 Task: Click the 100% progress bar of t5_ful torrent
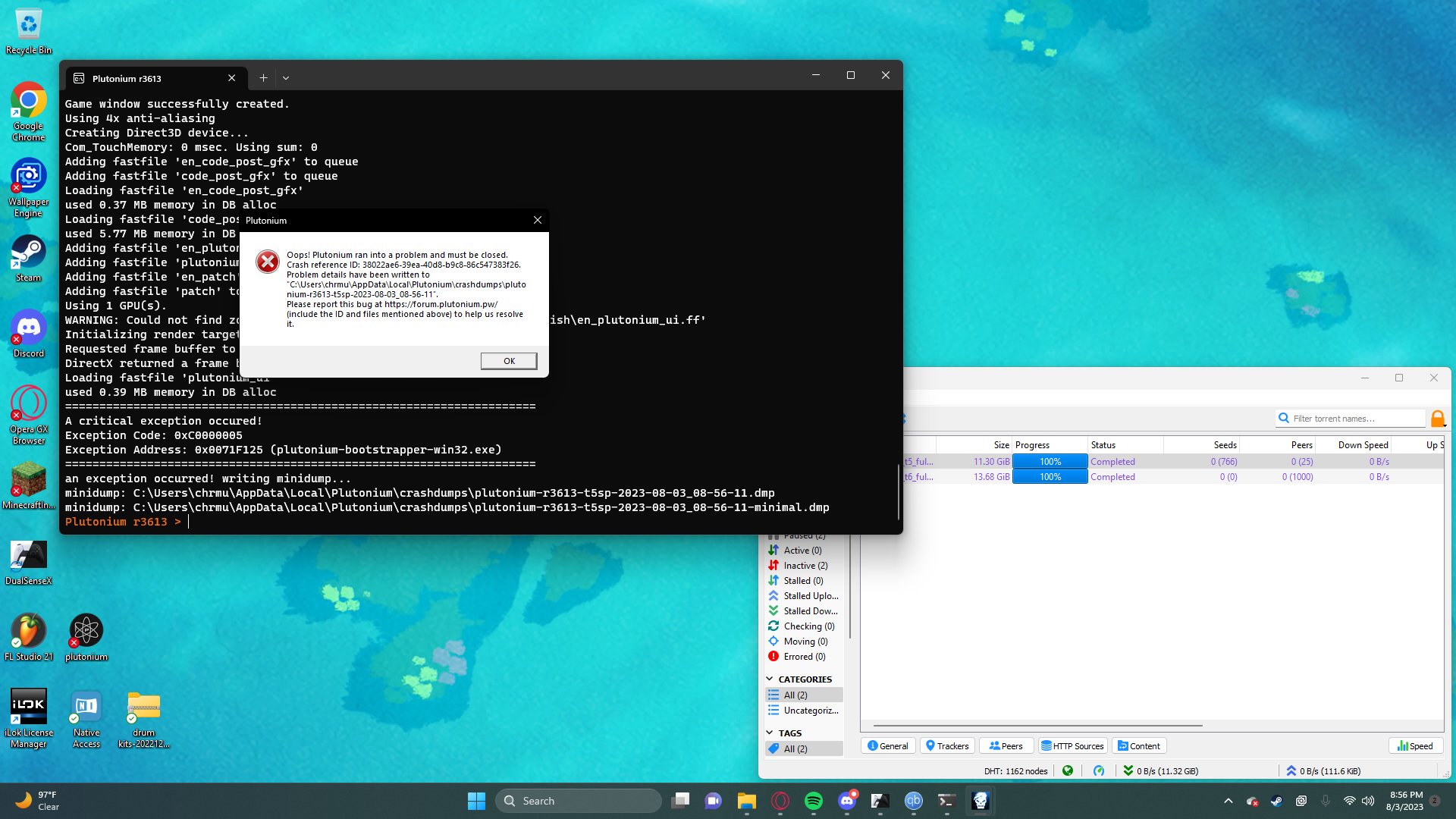(x=1050, y=462)
